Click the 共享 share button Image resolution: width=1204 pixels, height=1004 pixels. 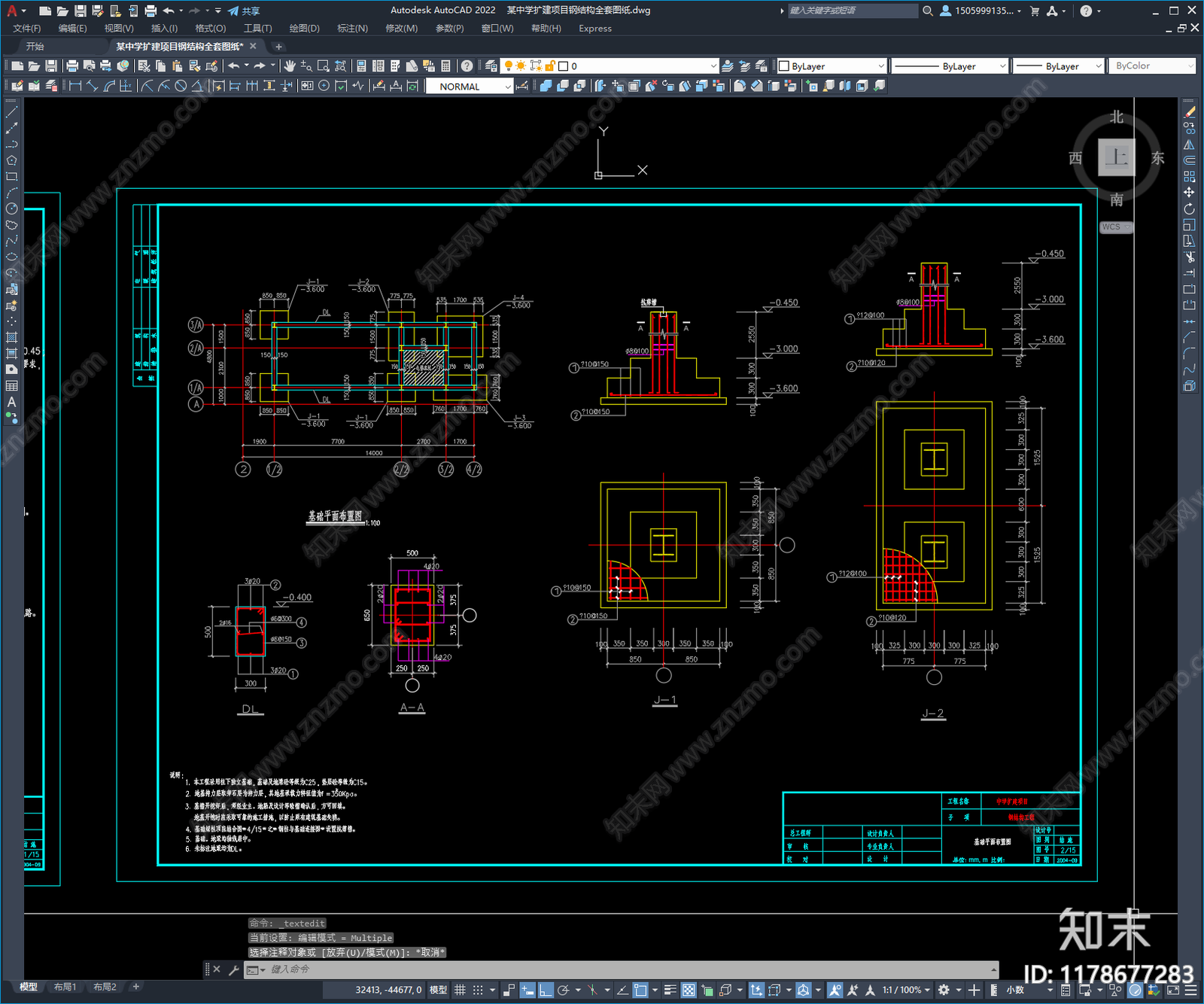click(244, 11)
